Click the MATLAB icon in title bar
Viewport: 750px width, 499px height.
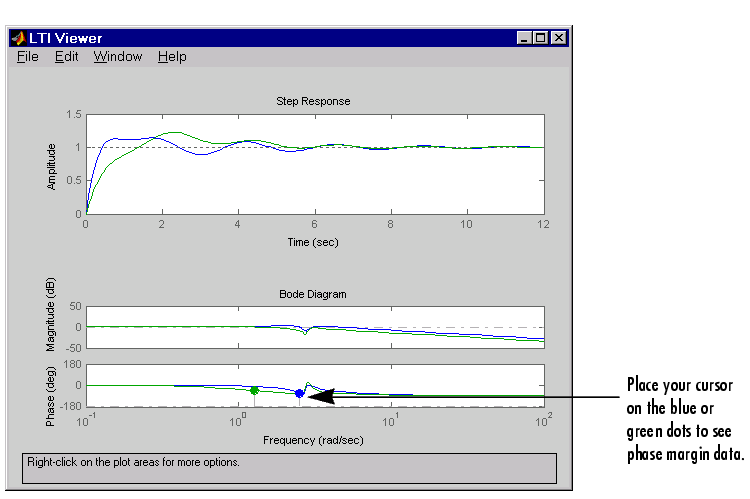[18, 38]
